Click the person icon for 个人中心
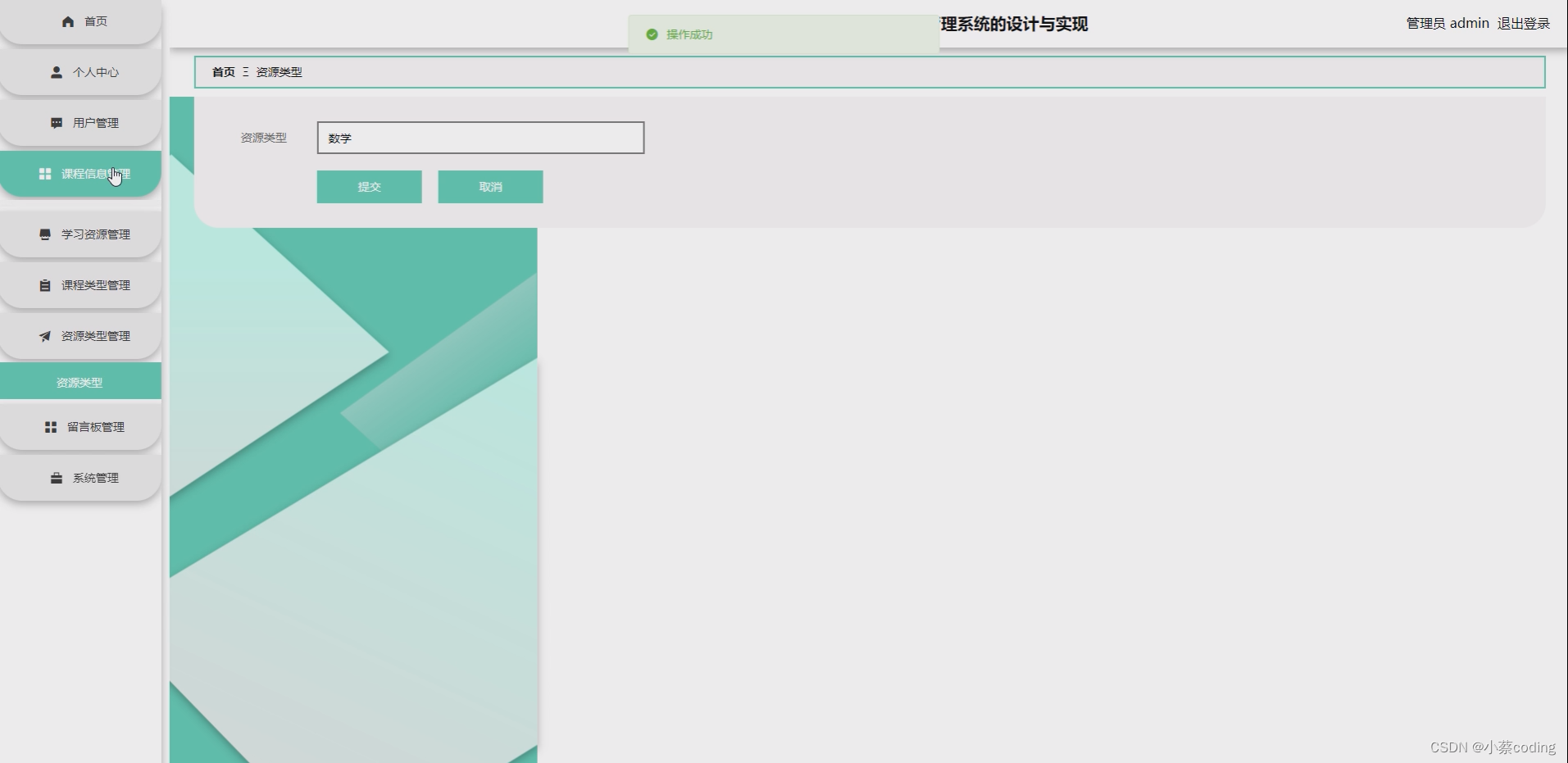This screenshot has width=1568, height=763. coord(57,72)
